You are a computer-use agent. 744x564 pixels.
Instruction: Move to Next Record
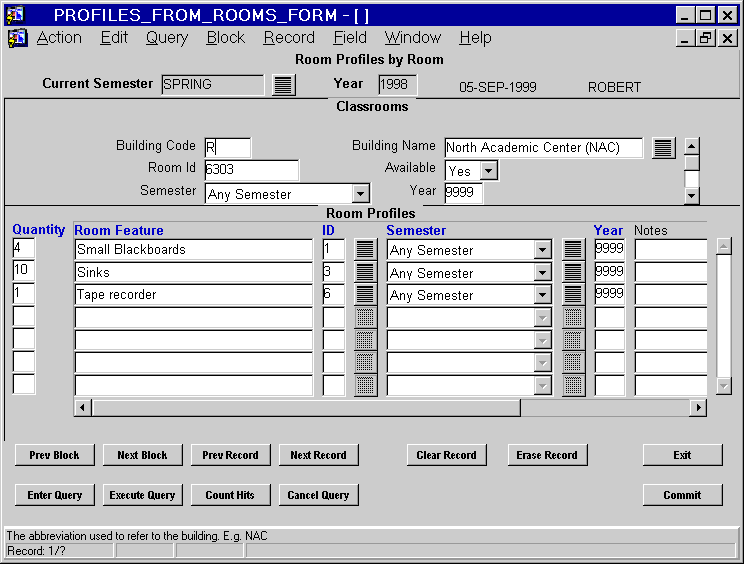318,455
